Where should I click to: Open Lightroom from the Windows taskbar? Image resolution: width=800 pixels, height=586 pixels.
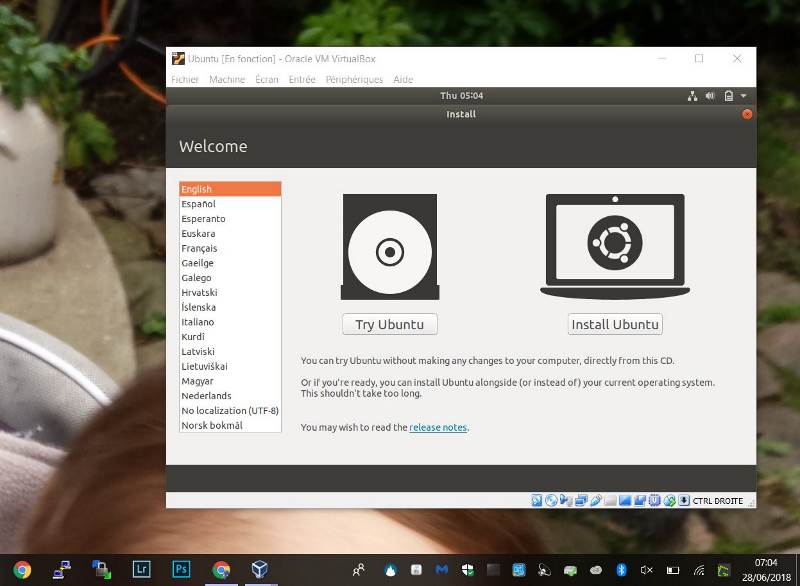(x=141, y=570)
